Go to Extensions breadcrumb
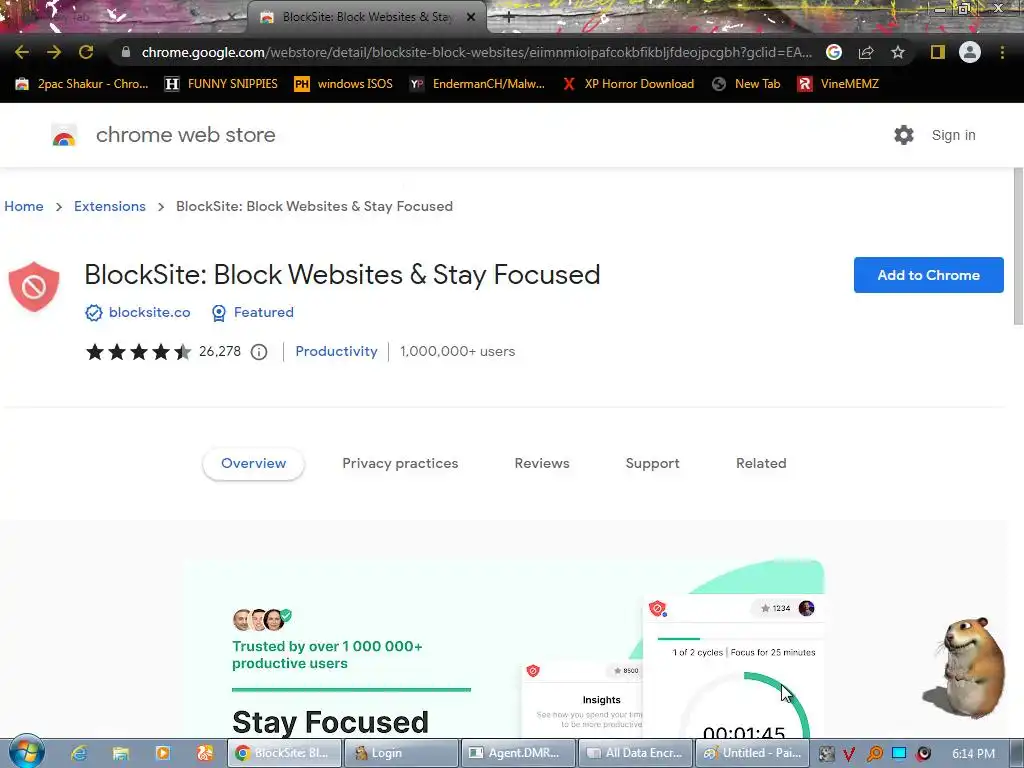This screenshot has height=768, width=1024. tap(110, 206)
